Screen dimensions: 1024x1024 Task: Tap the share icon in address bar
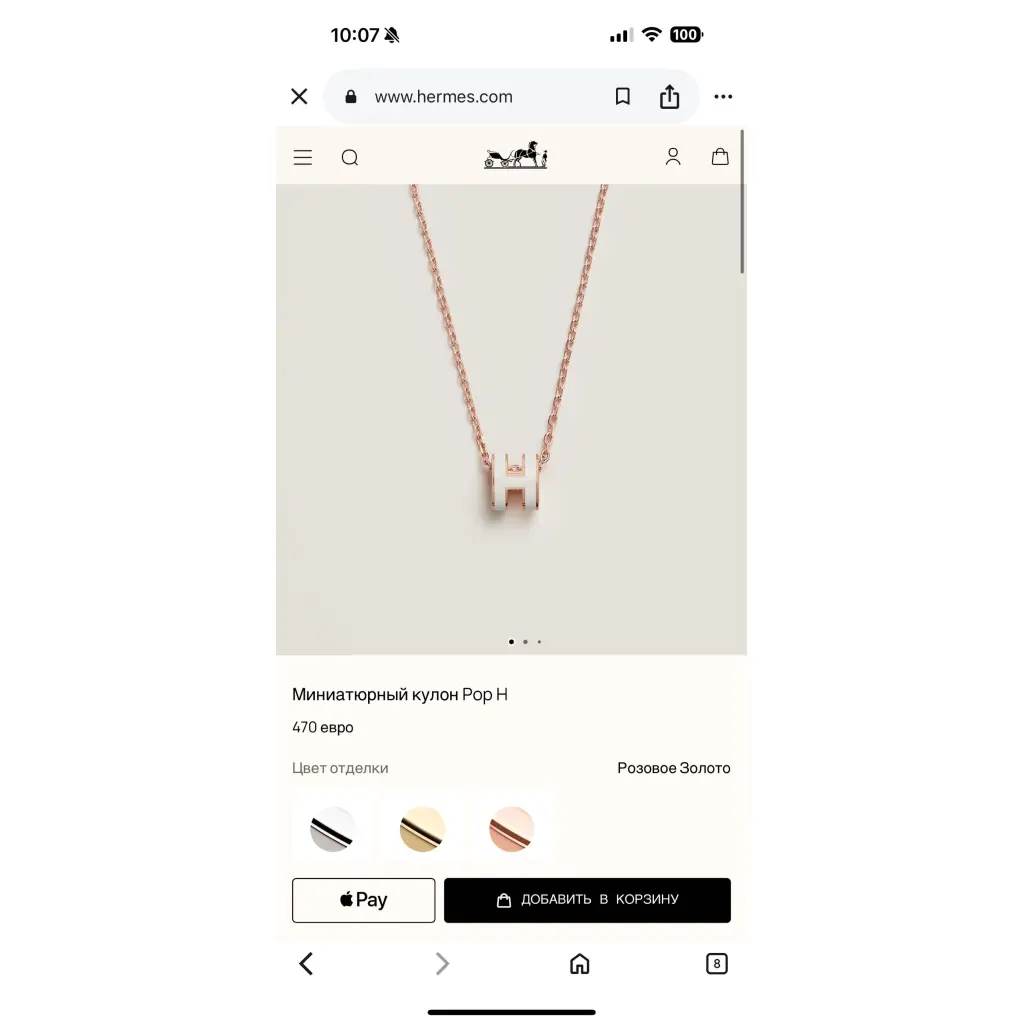point(669,97)
